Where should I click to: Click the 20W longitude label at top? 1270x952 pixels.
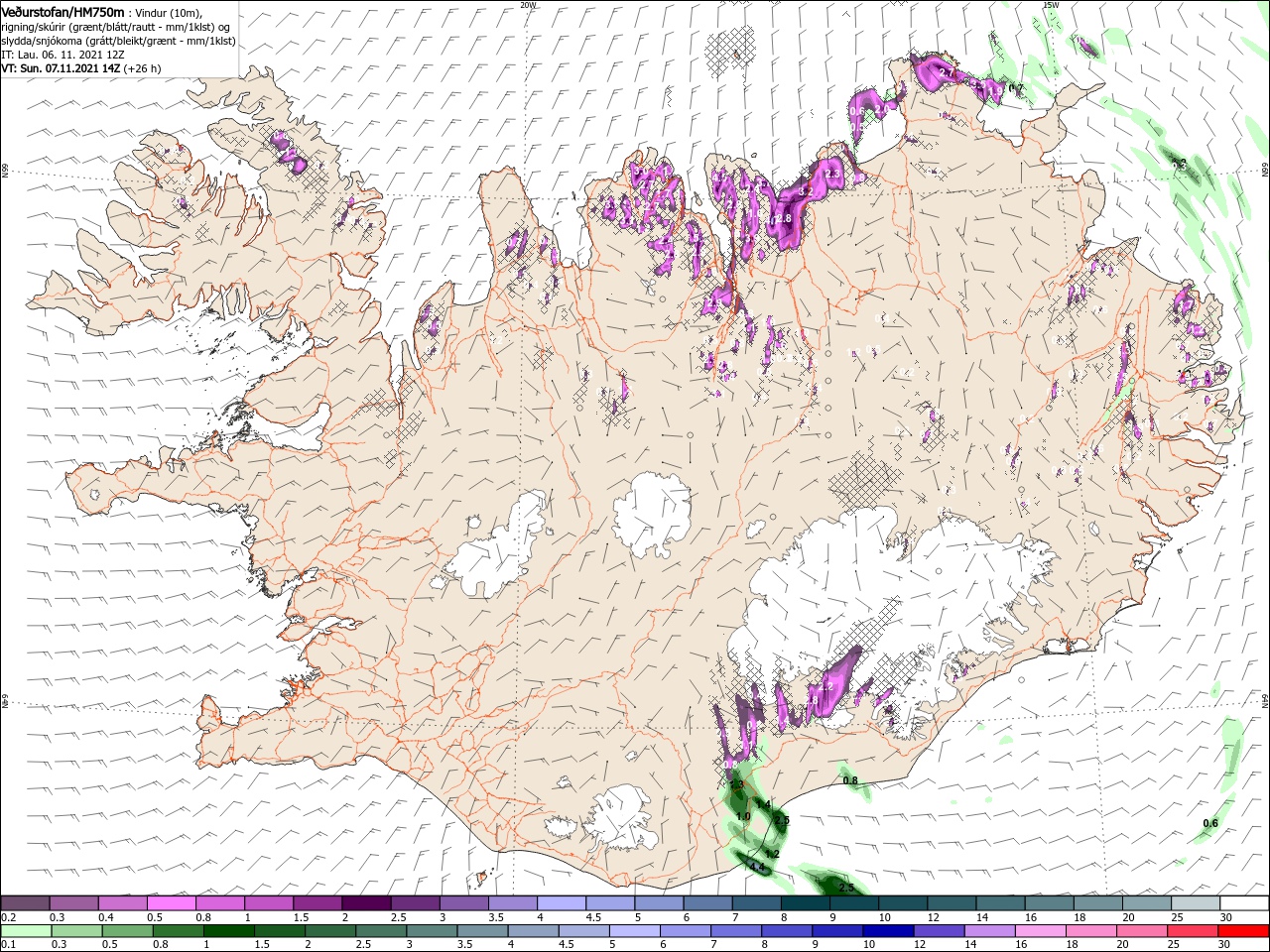pos(528,5)
